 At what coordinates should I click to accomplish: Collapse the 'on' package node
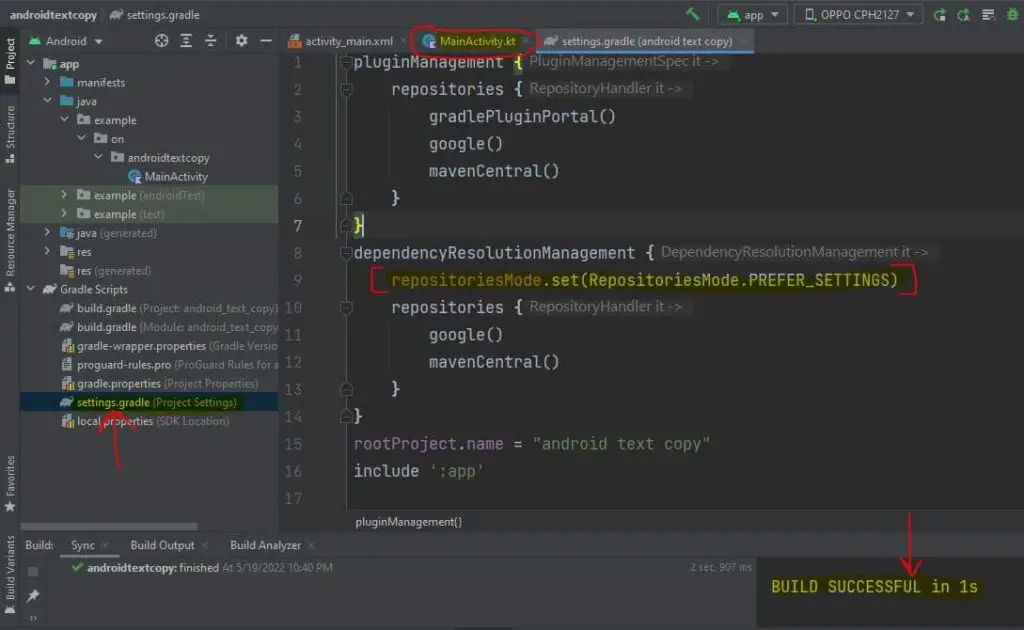[81, 138]
